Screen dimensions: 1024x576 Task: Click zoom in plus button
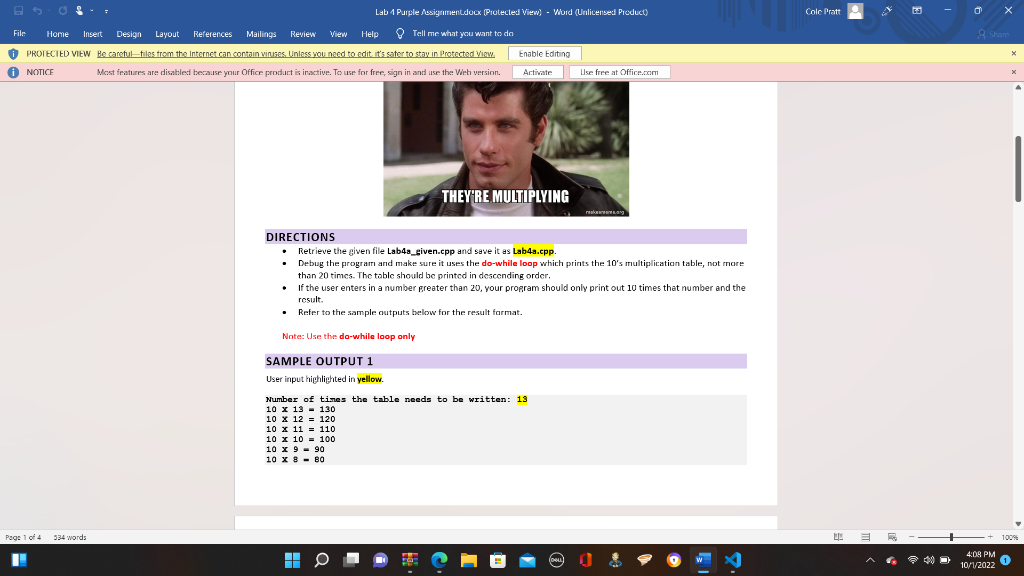[x=990, y=537]
